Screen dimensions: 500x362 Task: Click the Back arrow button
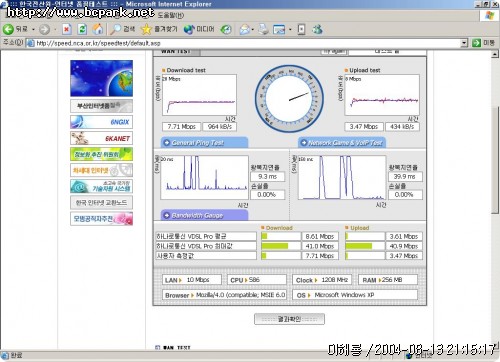coord(8,29)
